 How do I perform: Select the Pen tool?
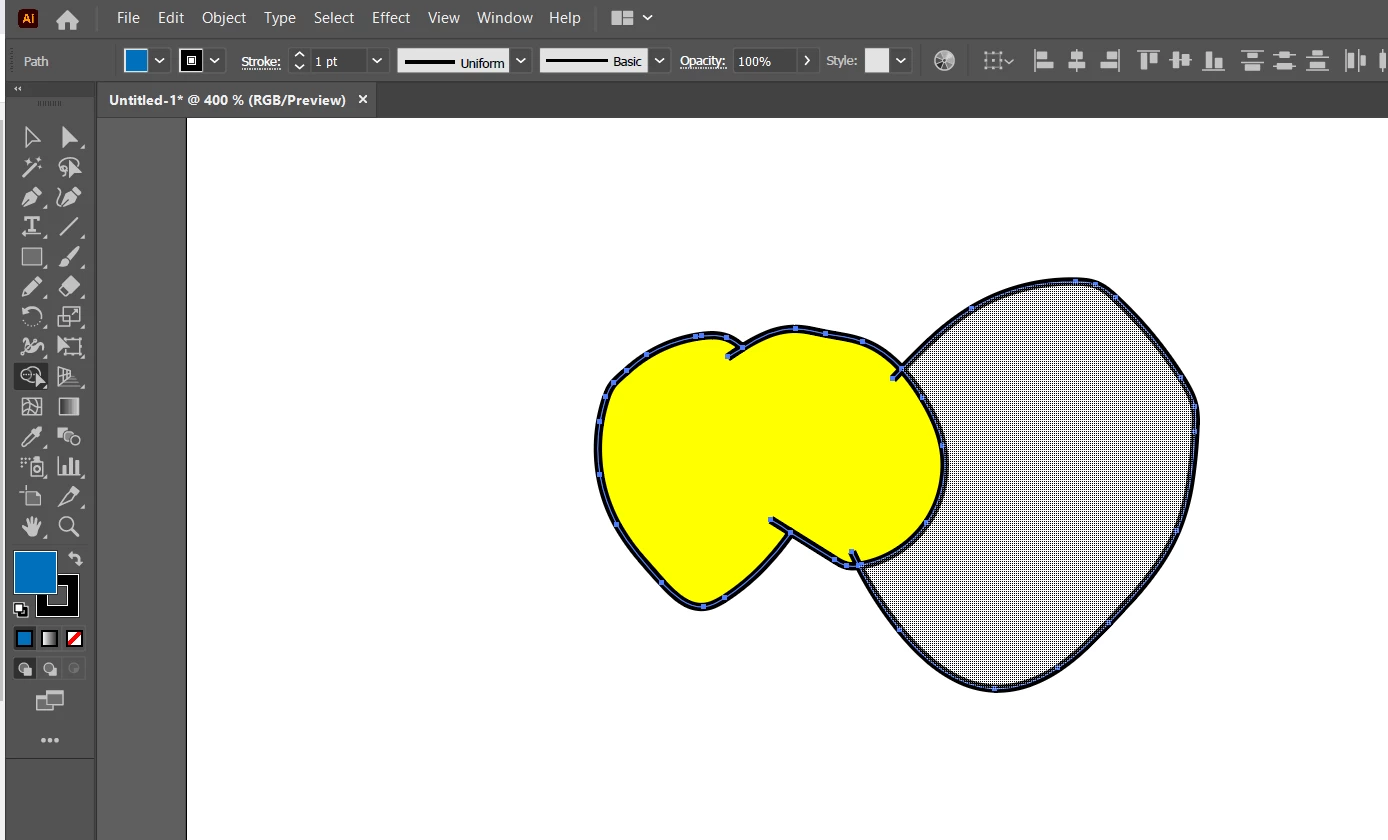(x=32, y=197)
